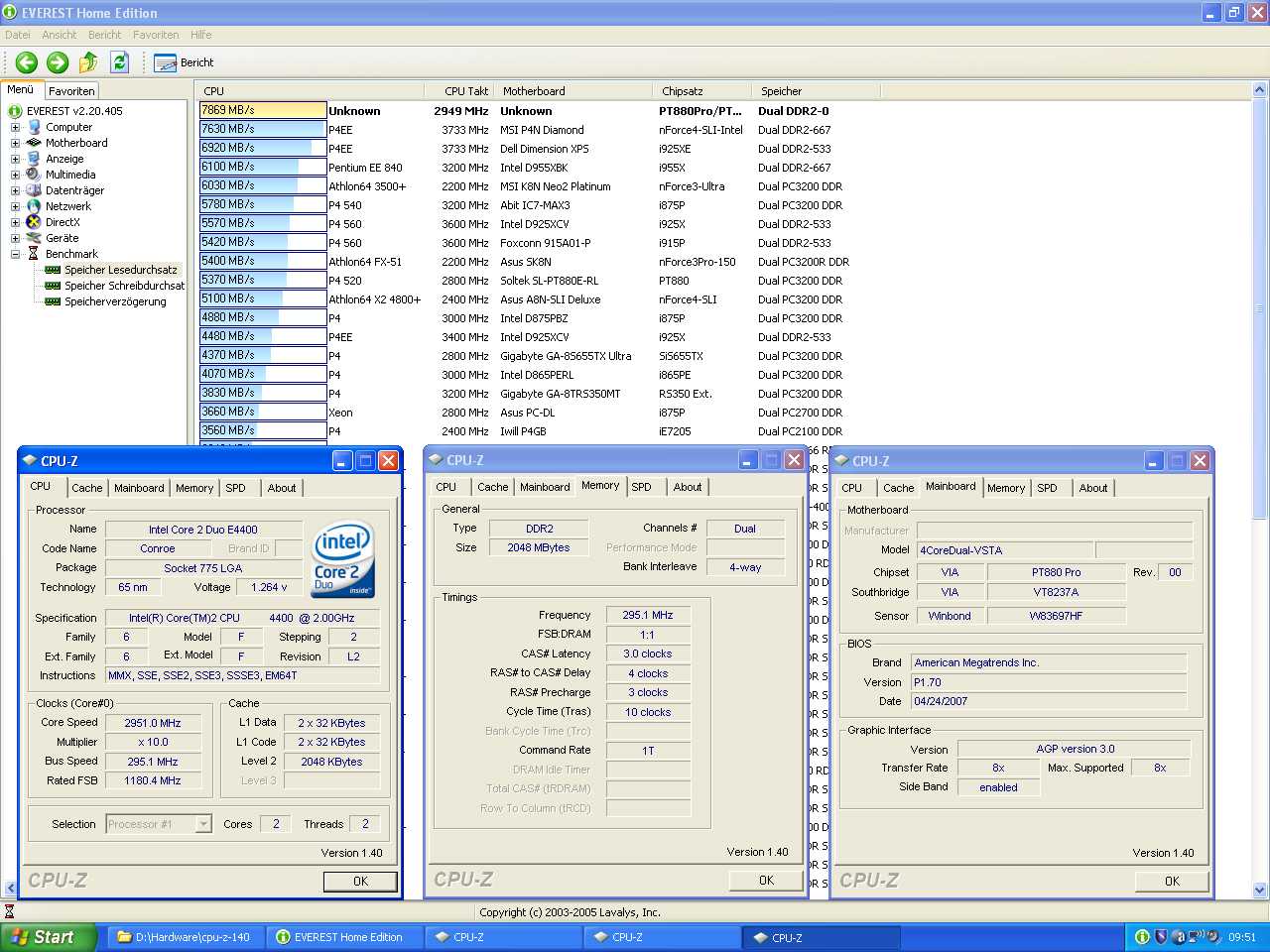Select the 6030 MB/s Athlon64 3500+ bar
Image resolution: width=1270 pixels, height=952 pixels.
[x=263, y=185]
